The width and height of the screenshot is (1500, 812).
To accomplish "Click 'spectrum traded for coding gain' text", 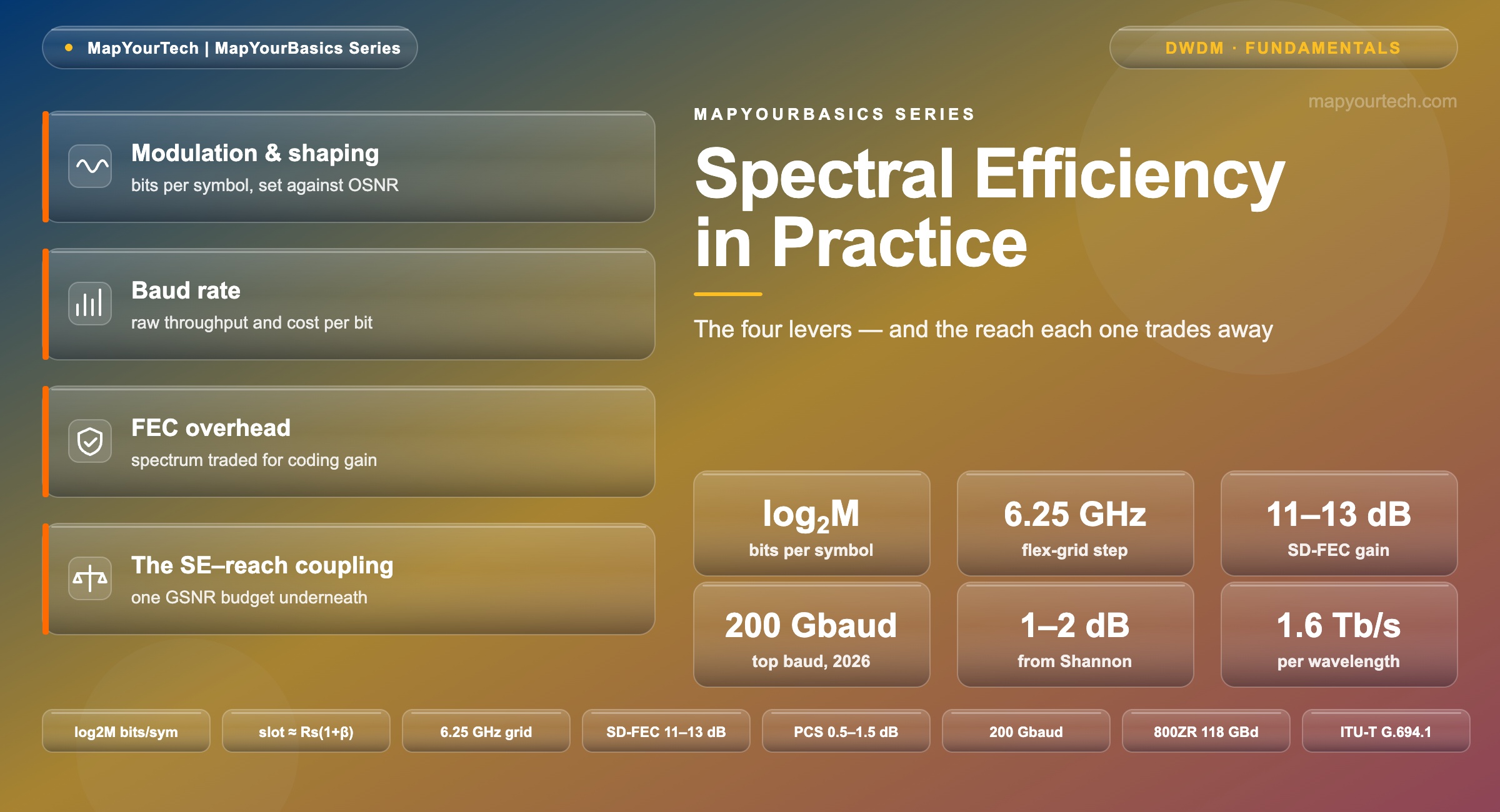I will click(x=254, y=460).
